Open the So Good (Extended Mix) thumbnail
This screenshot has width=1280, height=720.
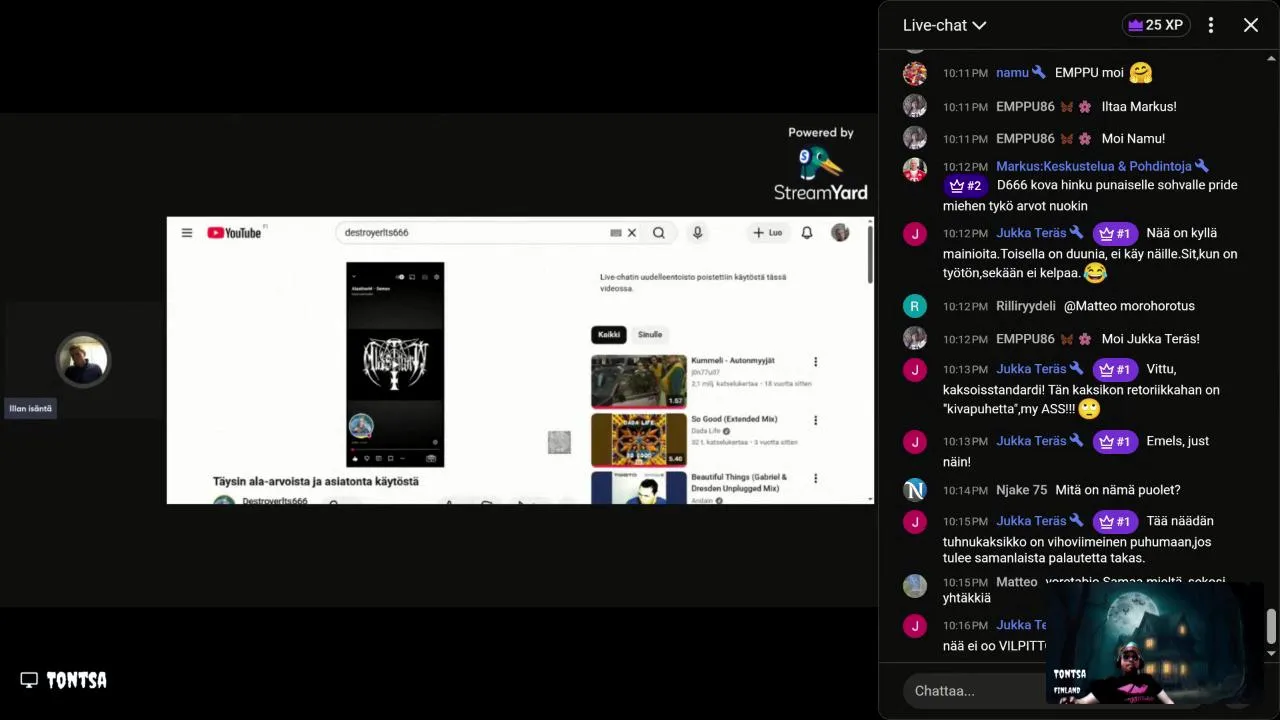click(x=639, y=440)
